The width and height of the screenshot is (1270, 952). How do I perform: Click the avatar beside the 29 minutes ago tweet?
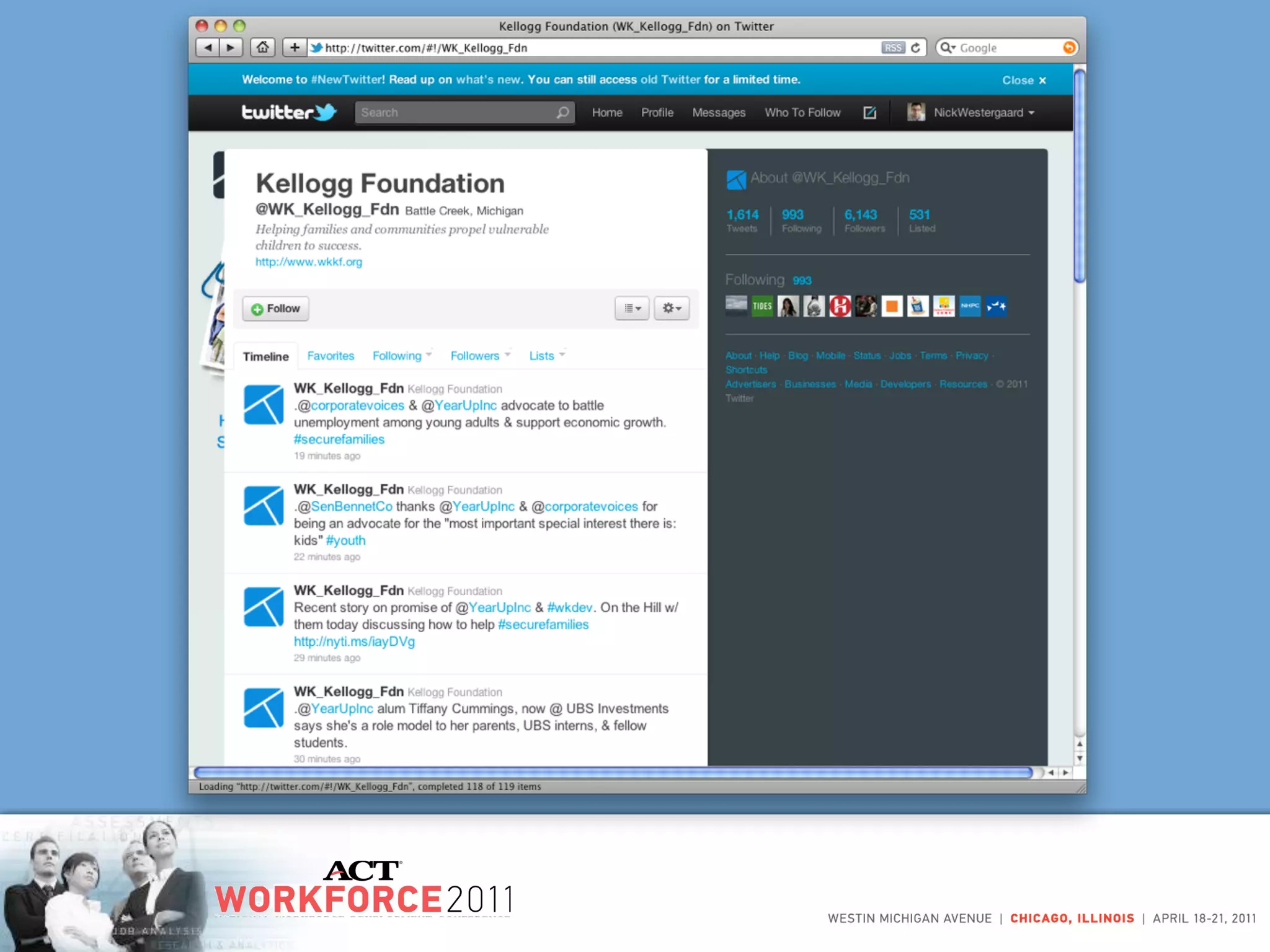coord(264,607)
